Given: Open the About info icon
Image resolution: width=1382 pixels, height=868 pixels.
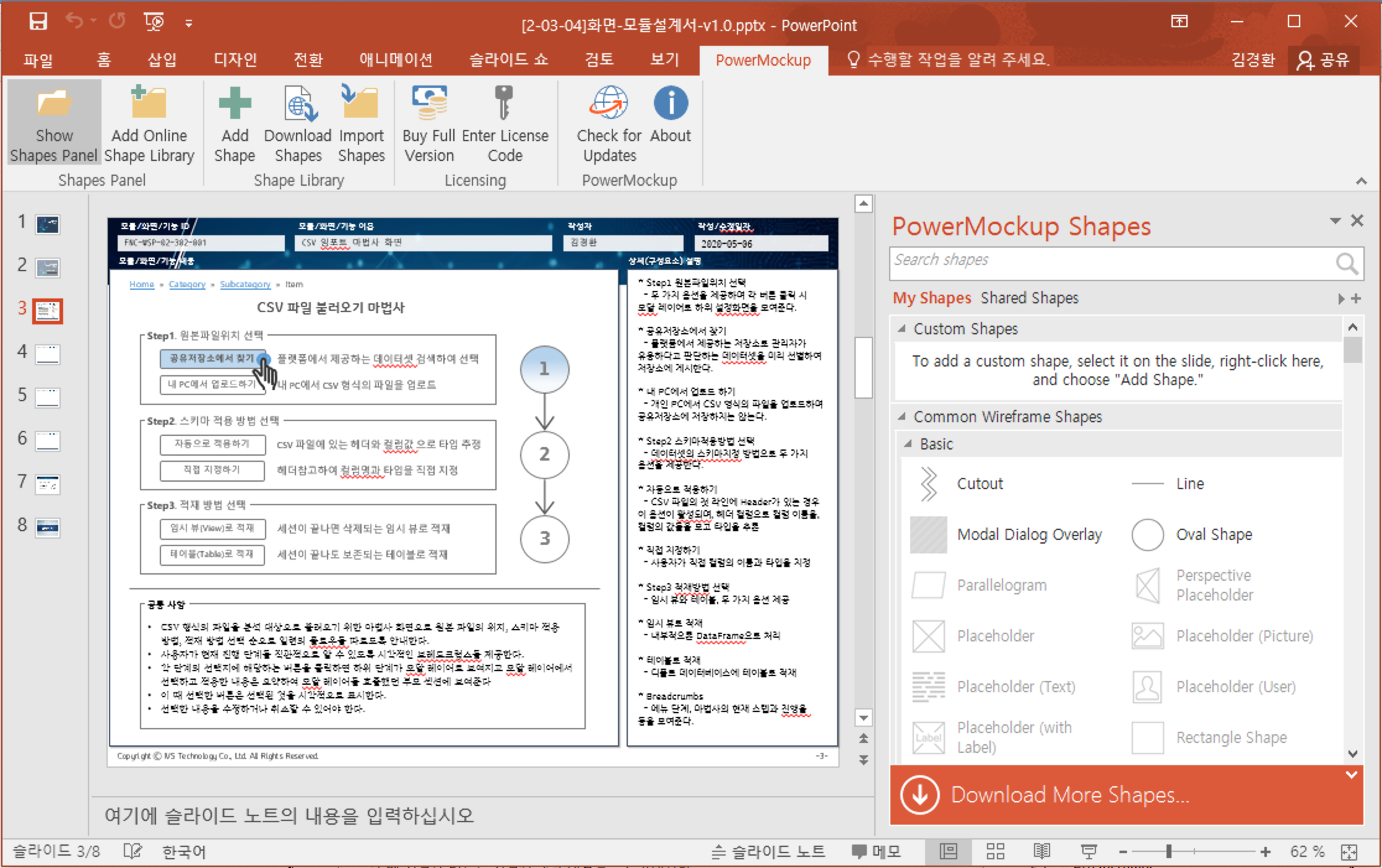Looking at the screenshot, I should tap(671, 103).
